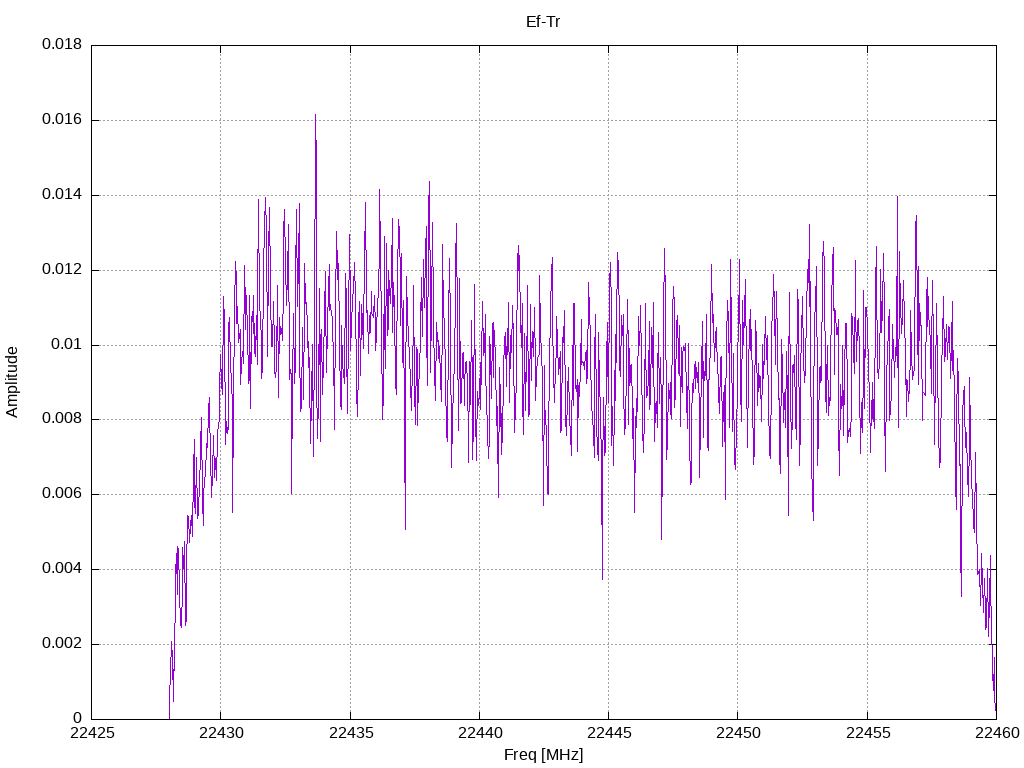The image size is (1024, 768).
Task: Click y-axis tick label 0.006
Action: point(62,494)
